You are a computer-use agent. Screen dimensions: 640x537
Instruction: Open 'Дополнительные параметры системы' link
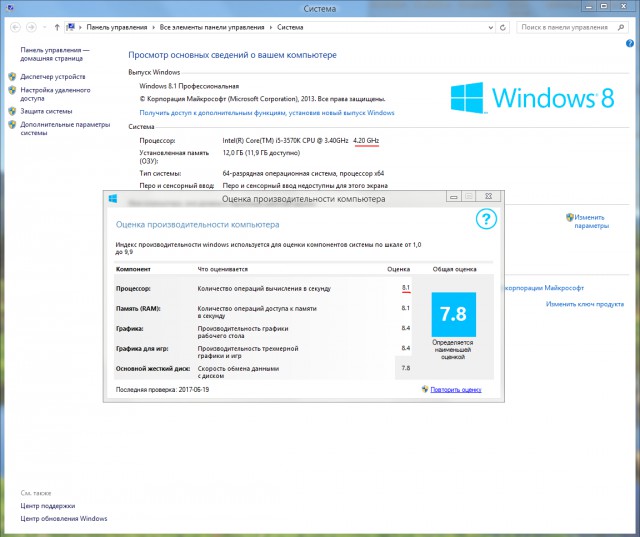(x=65, y=129)
